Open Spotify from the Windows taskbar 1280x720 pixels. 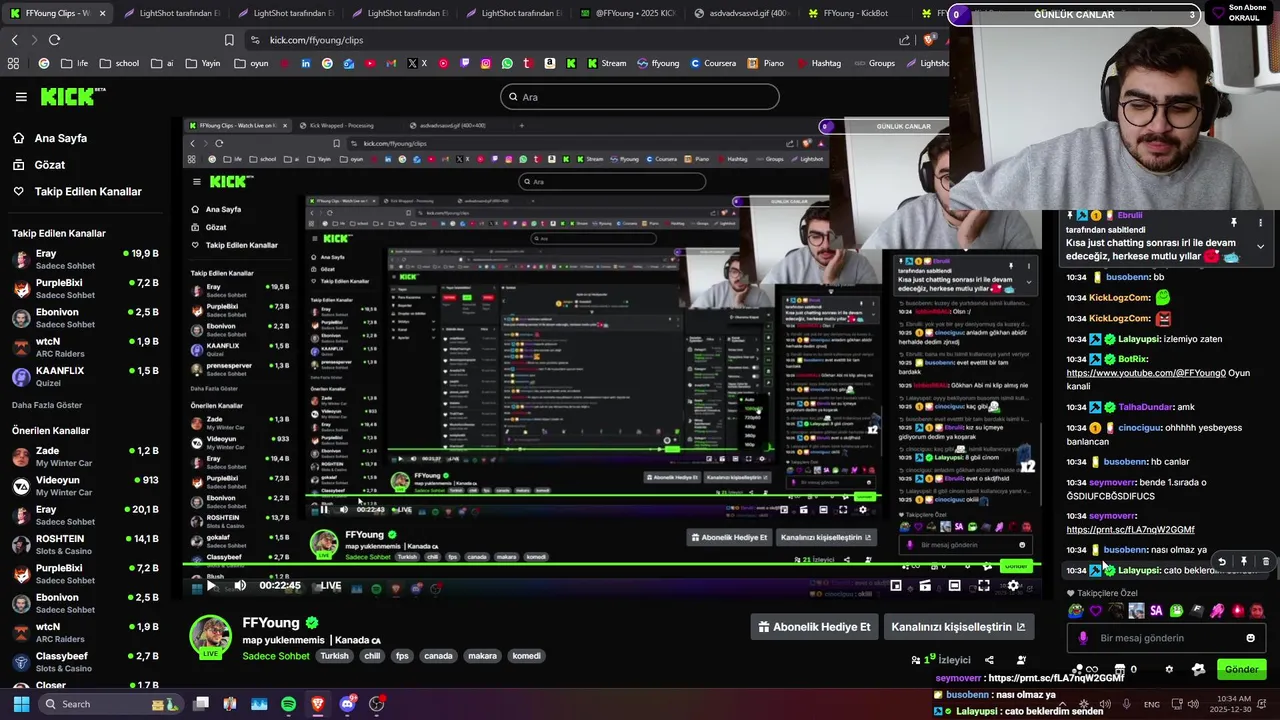288,704
